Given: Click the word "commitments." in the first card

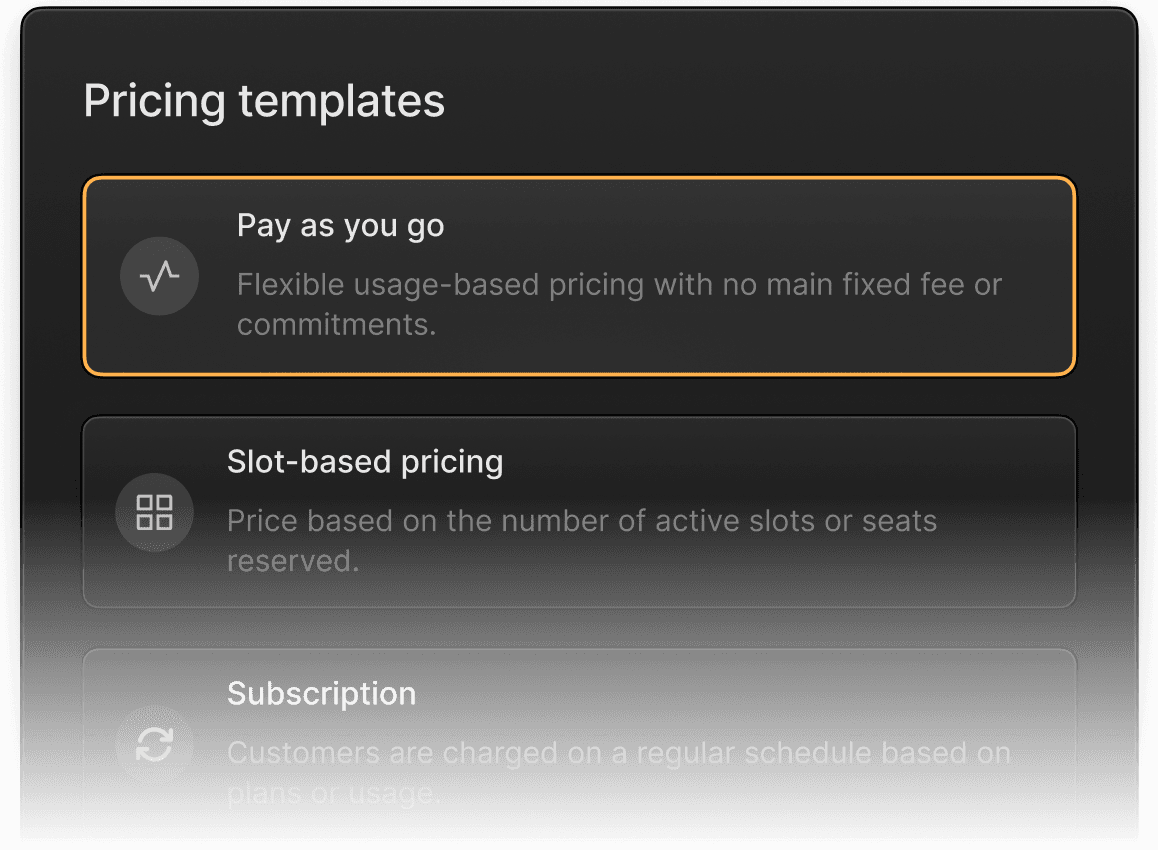Looking at the screenshot, I should [x=336, y=325].
